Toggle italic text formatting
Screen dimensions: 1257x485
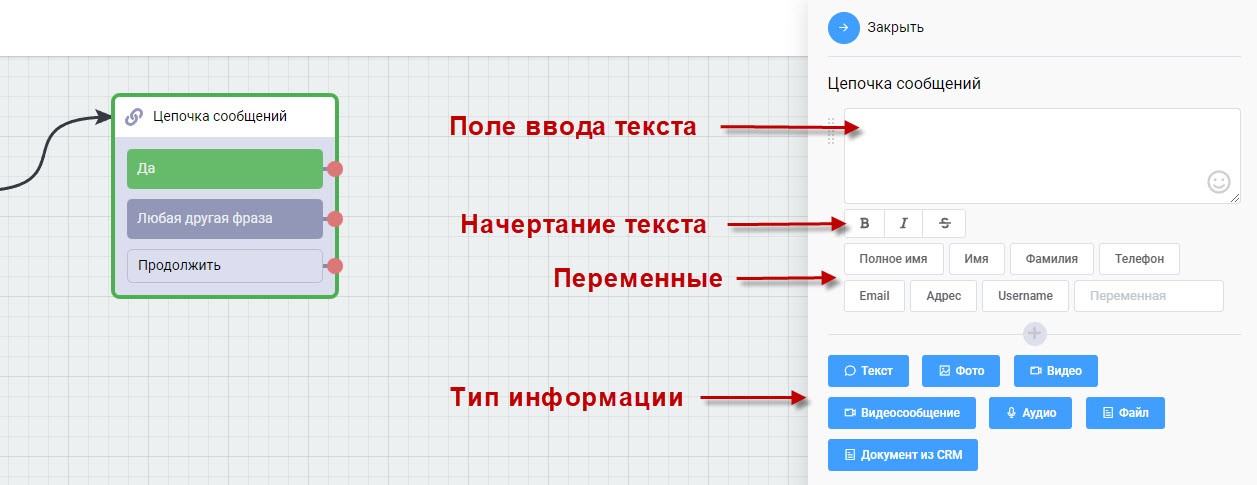904,223
